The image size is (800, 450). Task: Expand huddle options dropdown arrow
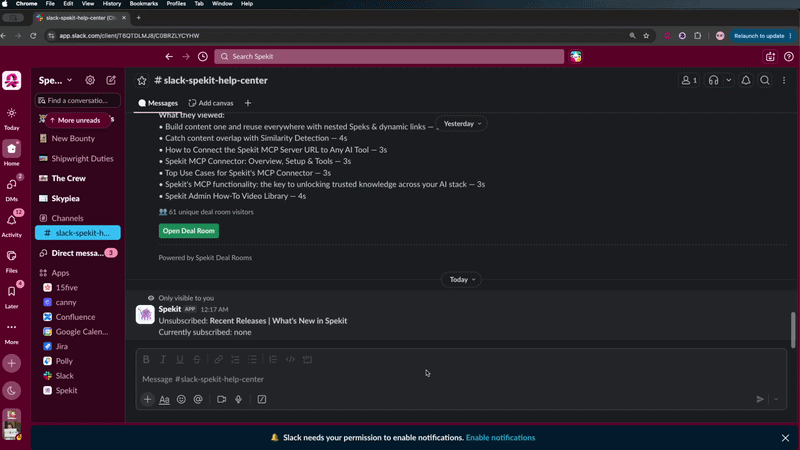(x=729, y=80)
